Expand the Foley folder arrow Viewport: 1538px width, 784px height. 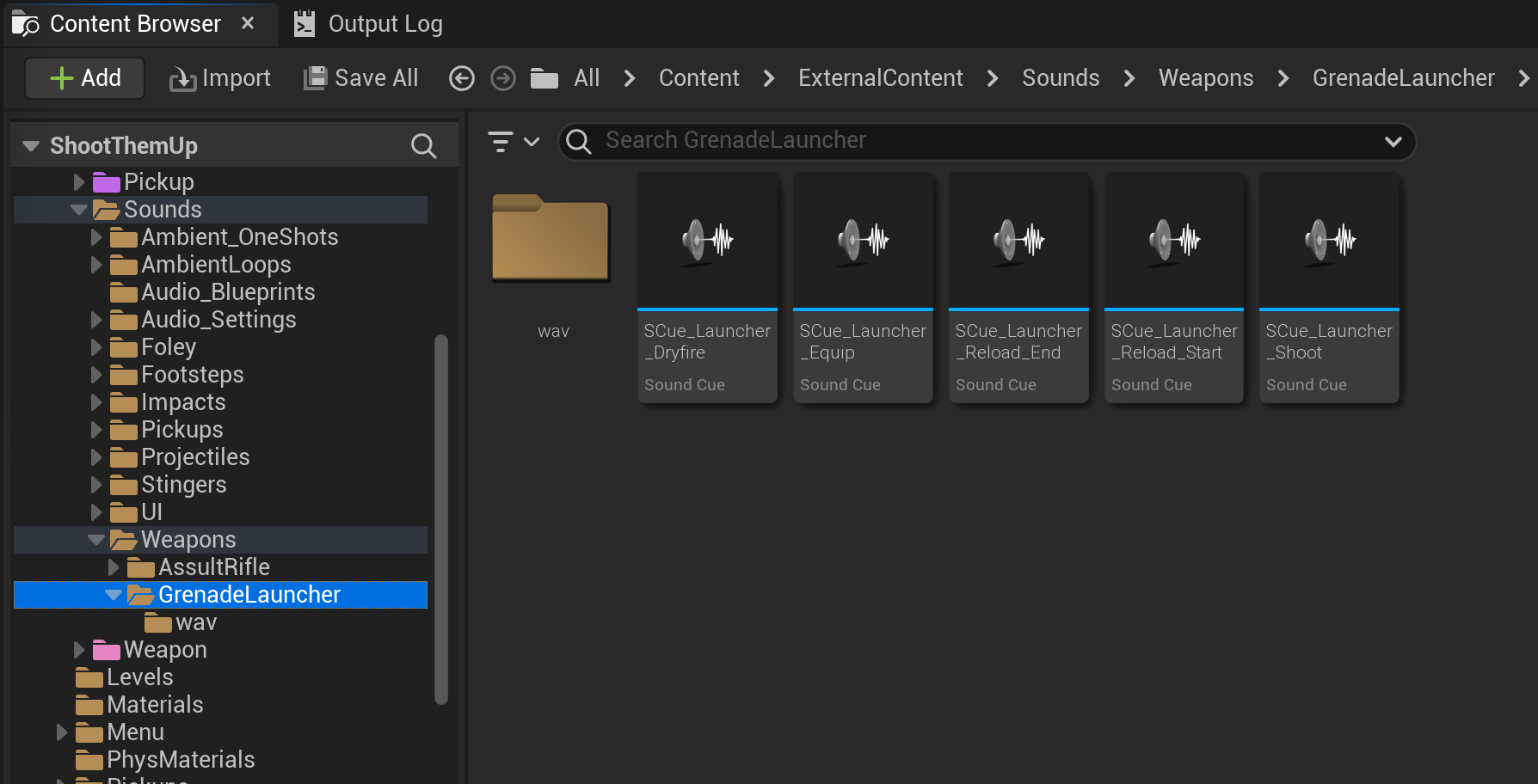(x=96, y=347)
